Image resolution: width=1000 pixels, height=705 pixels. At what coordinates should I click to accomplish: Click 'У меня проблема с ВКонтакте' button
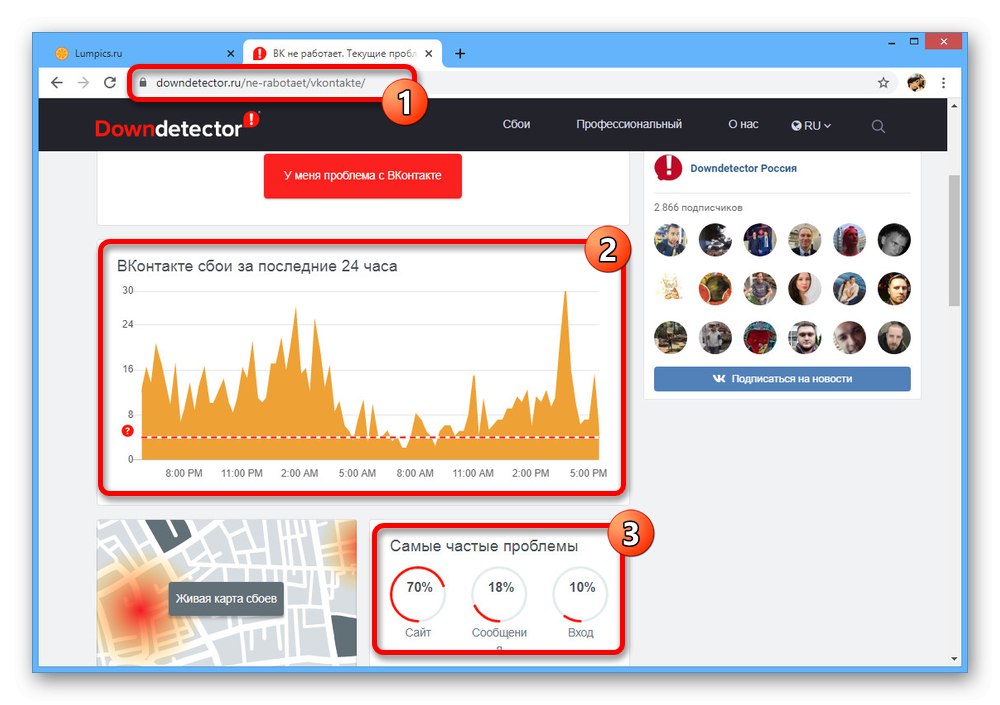pyautogui.click(x=362, y=175)
